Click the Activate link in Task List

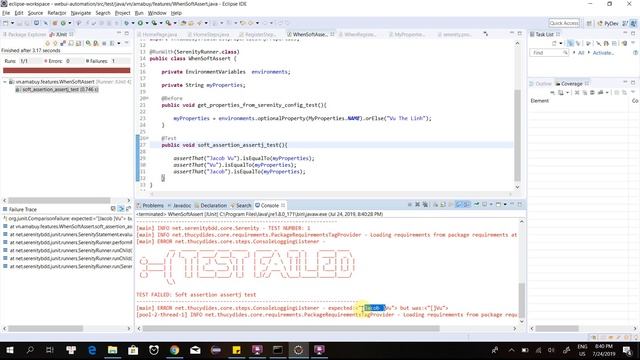tap(603, 53)
